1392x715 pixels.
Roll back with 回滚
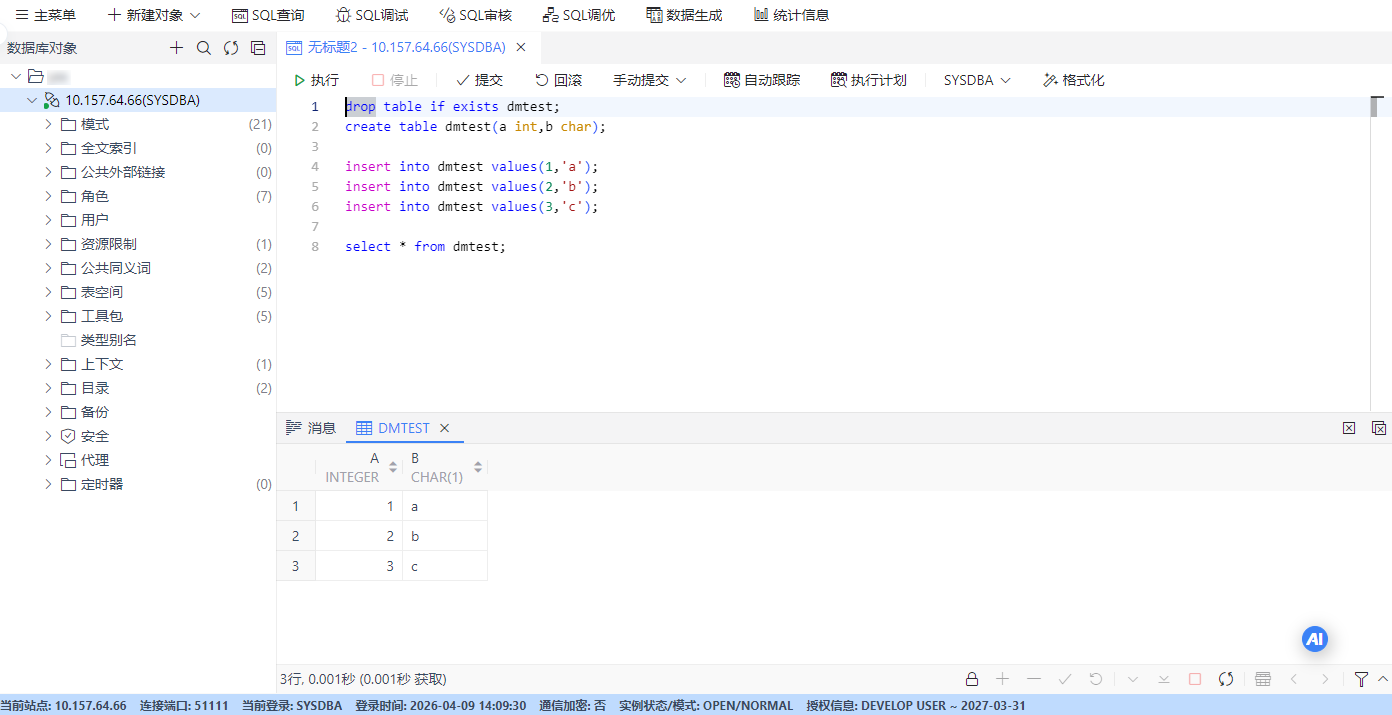[x=558, y=80]
